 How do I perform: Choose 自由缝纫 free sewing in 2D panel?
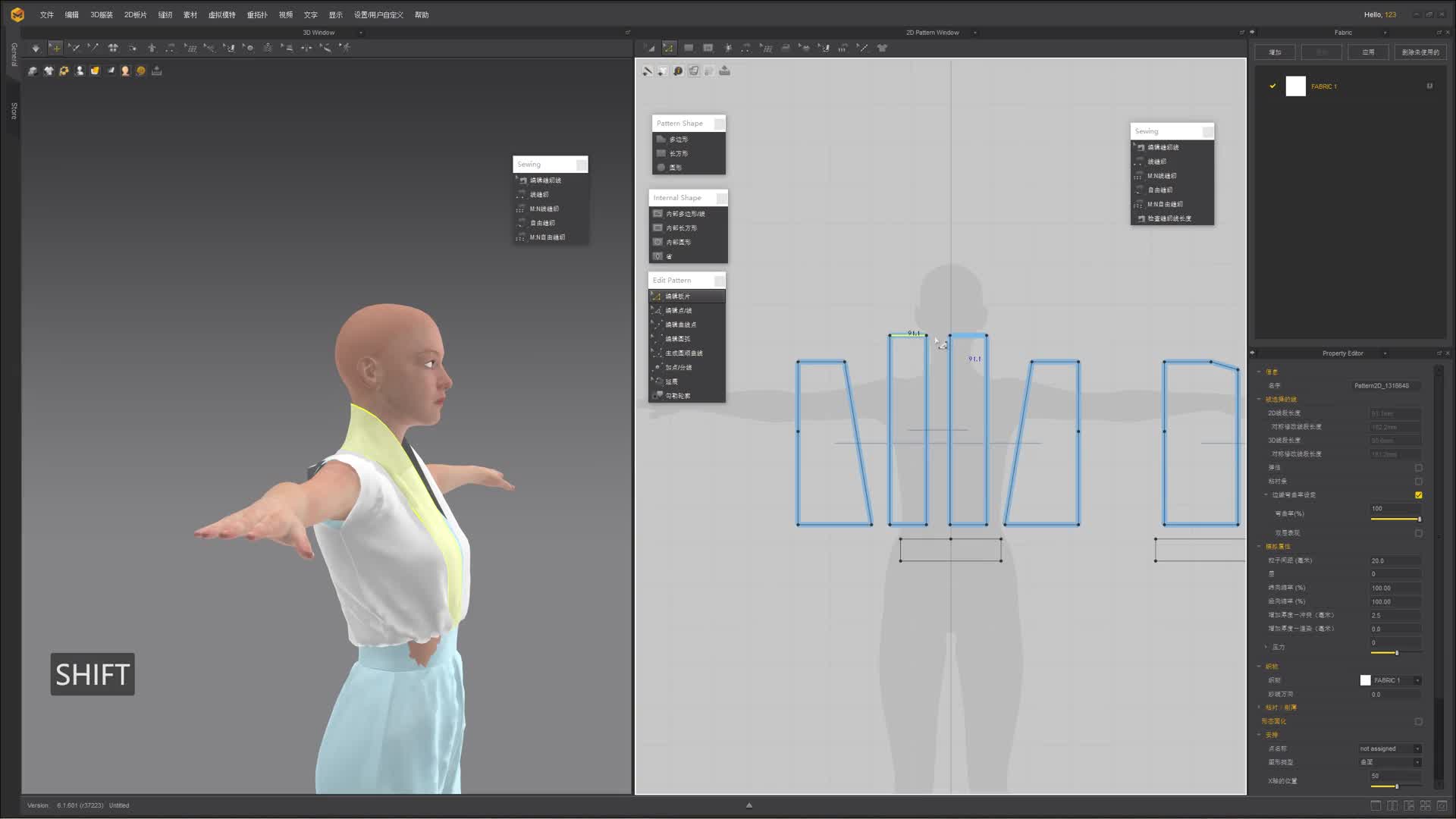(x=1159, y=190)
